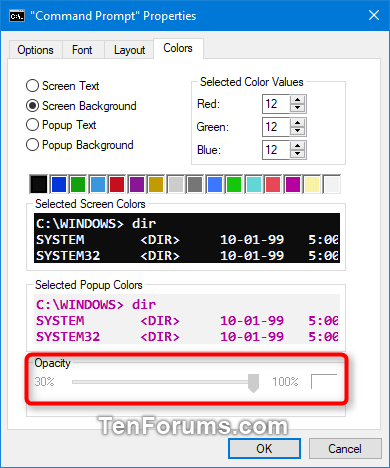Image resolution: width=390 pixels, height=468 pixels.
Task: Pick the bright green color swatch
Action: point(234,184)
